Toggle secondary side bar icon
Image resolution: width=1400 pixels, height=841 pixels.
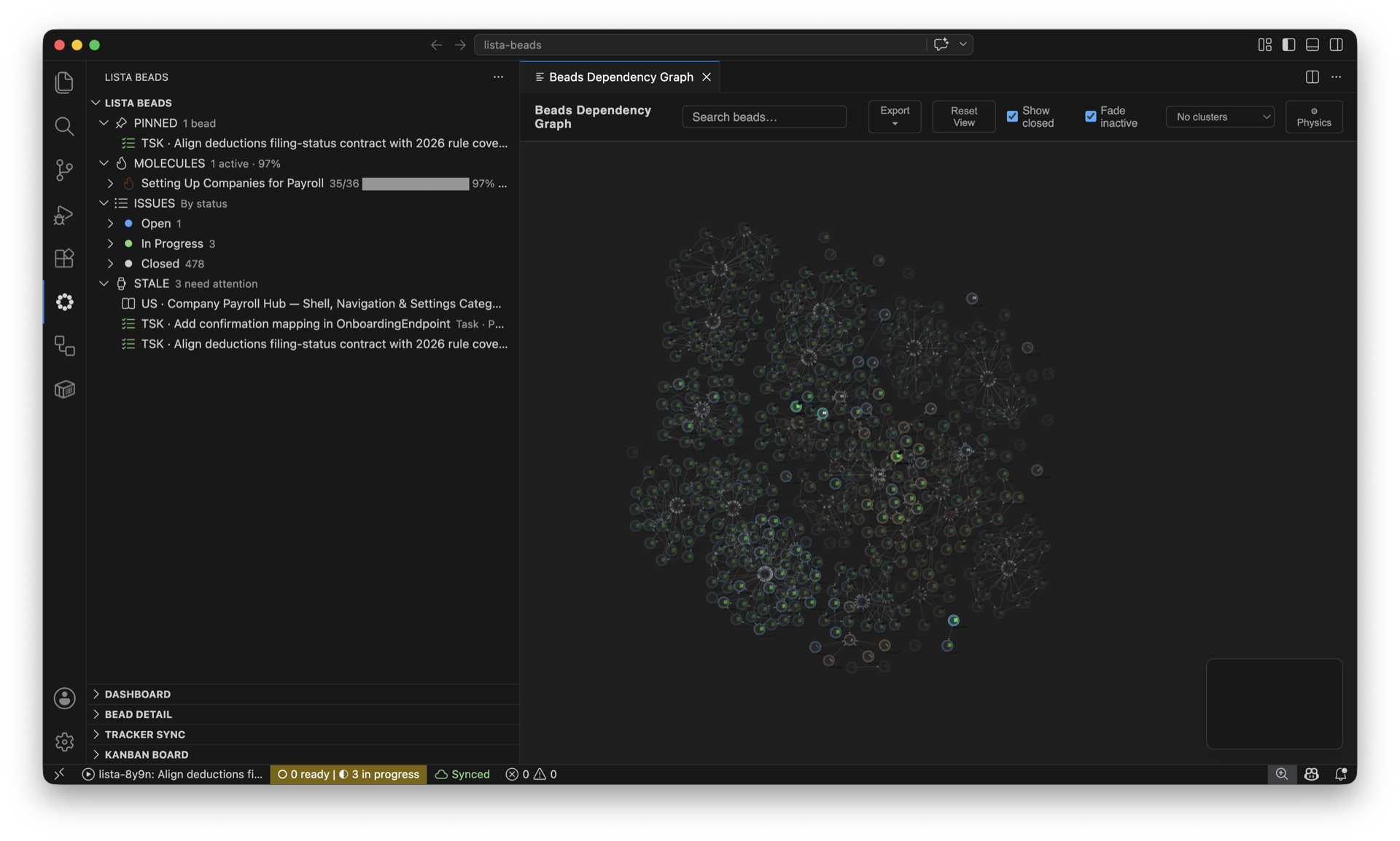[x=1336, y=44]
